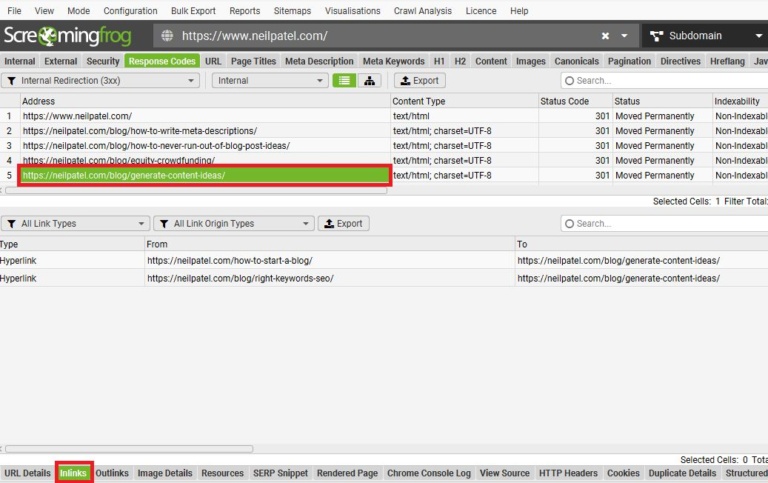Open the Bulk Export menu

[x=193, y=11]
